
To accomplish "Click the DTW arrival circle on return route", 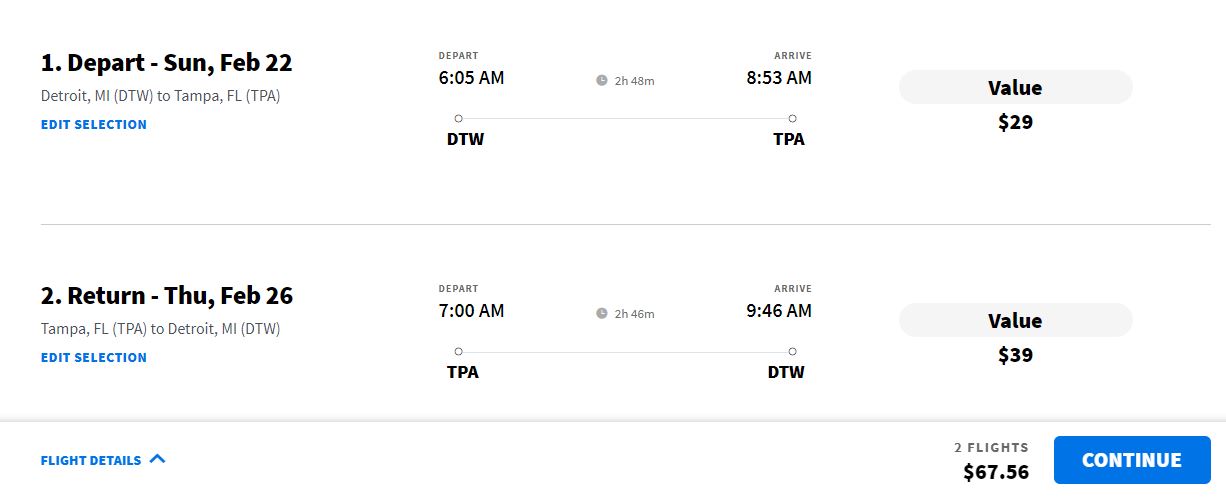I will (792, 351).
